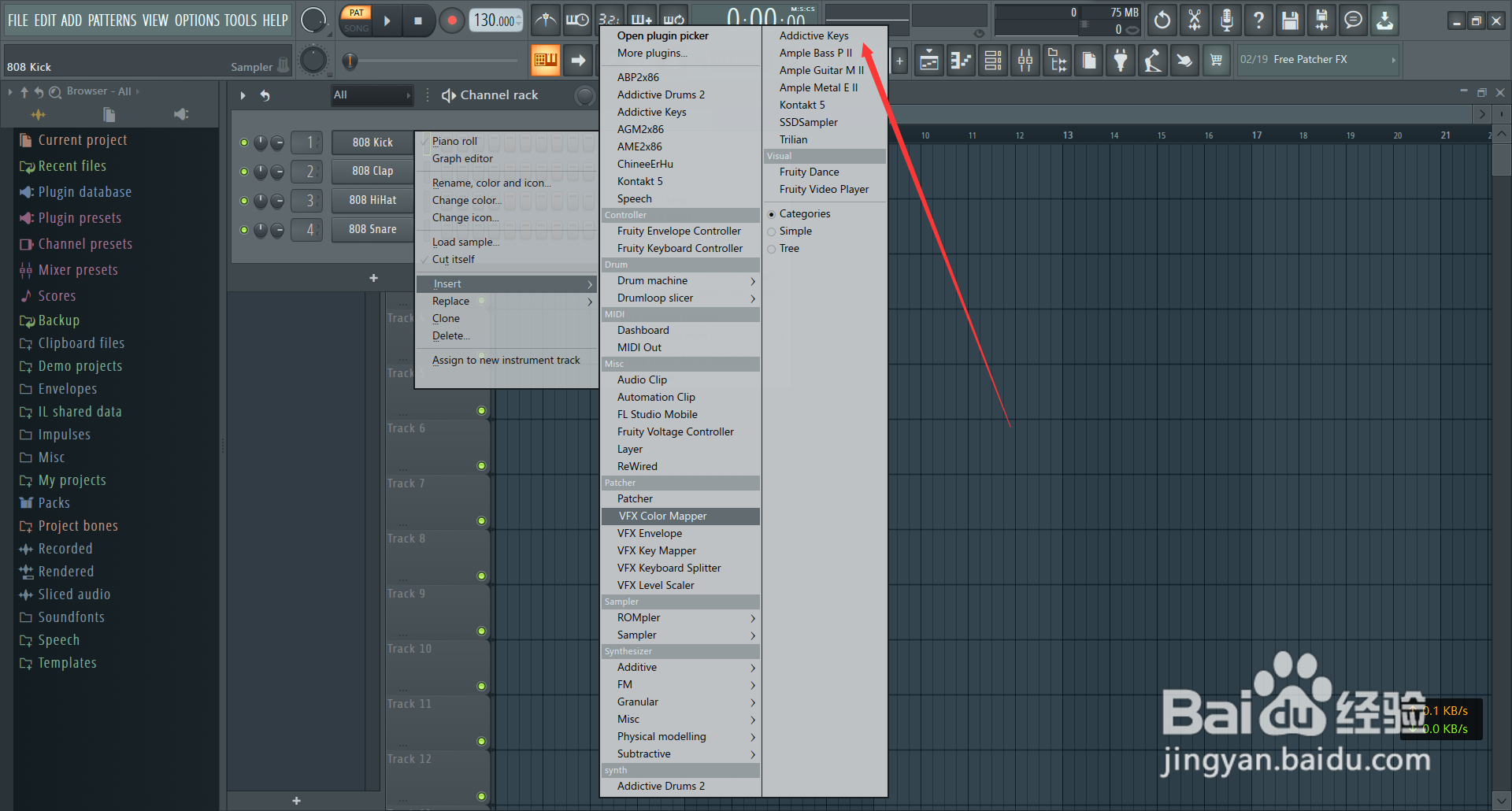
Task: Select Replace in the channel context menu
Action: pos(506,302)
